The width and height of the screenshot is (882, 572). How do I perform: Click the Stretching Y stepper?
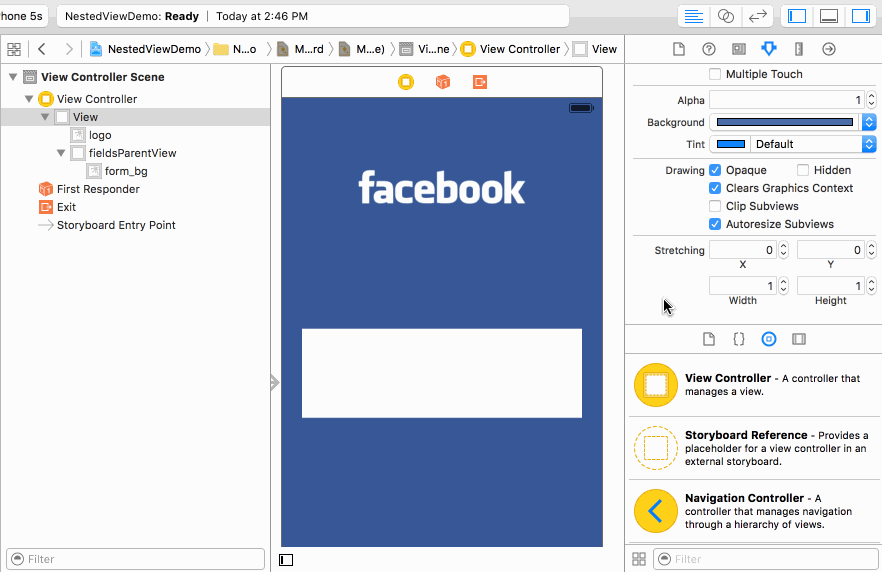(871, 250)
